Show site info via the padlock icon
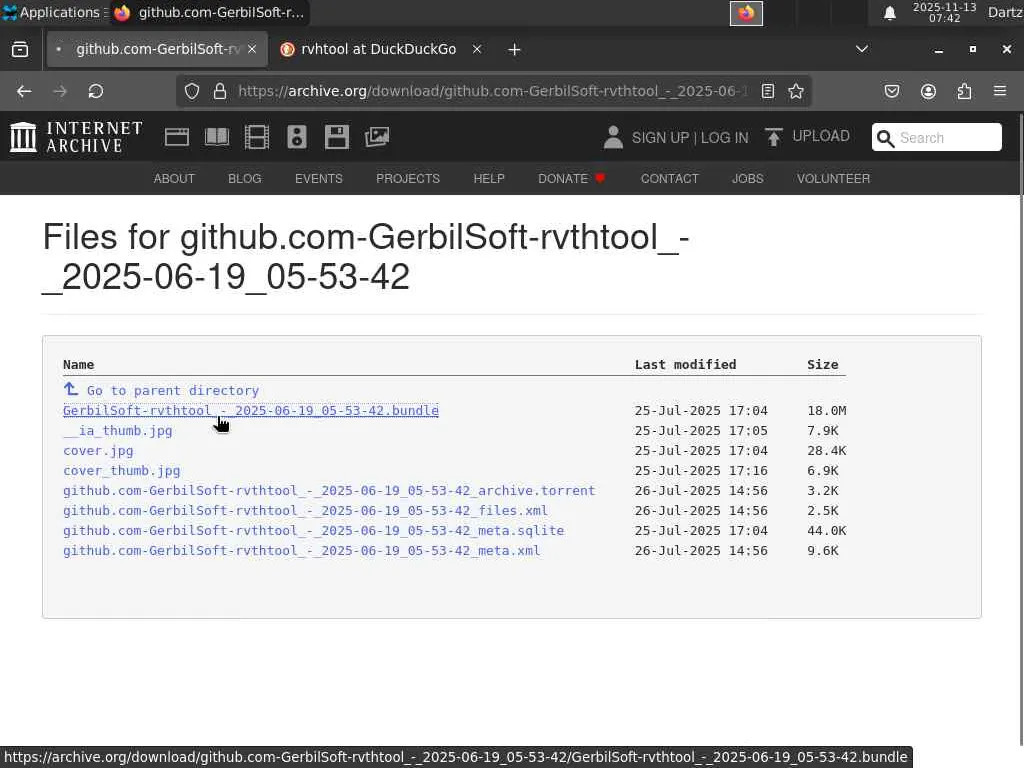This screenshot has height=768, width=1024. (220, 91)
